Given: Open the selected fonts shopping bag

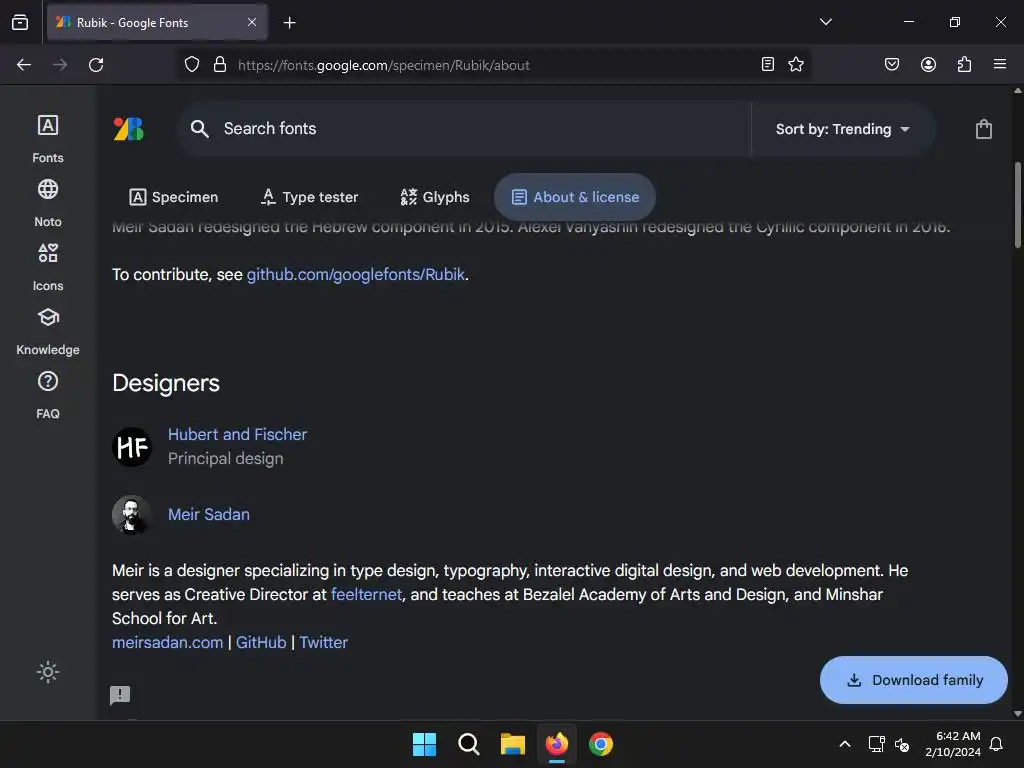Looking at the screenshot, I should click(x=984, y=129).
